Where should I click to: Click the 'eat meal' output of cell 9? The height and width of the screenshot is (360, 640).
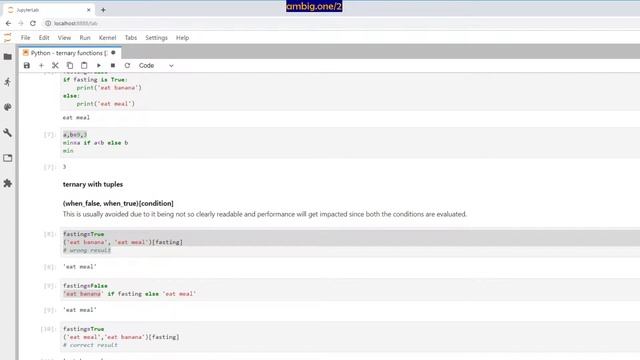click(x=80, y=310)
